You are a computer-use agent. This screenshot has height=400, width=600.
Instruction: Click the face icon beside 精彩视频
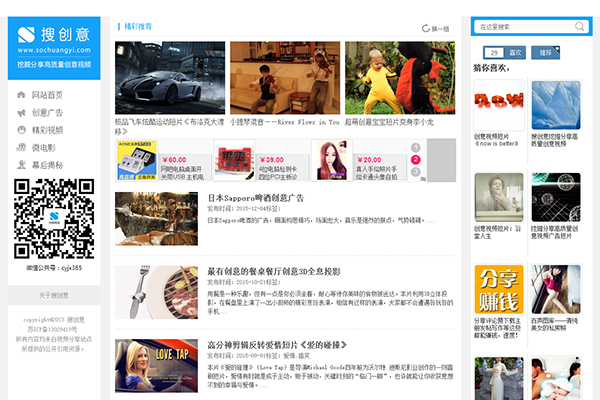click(22, 130)
